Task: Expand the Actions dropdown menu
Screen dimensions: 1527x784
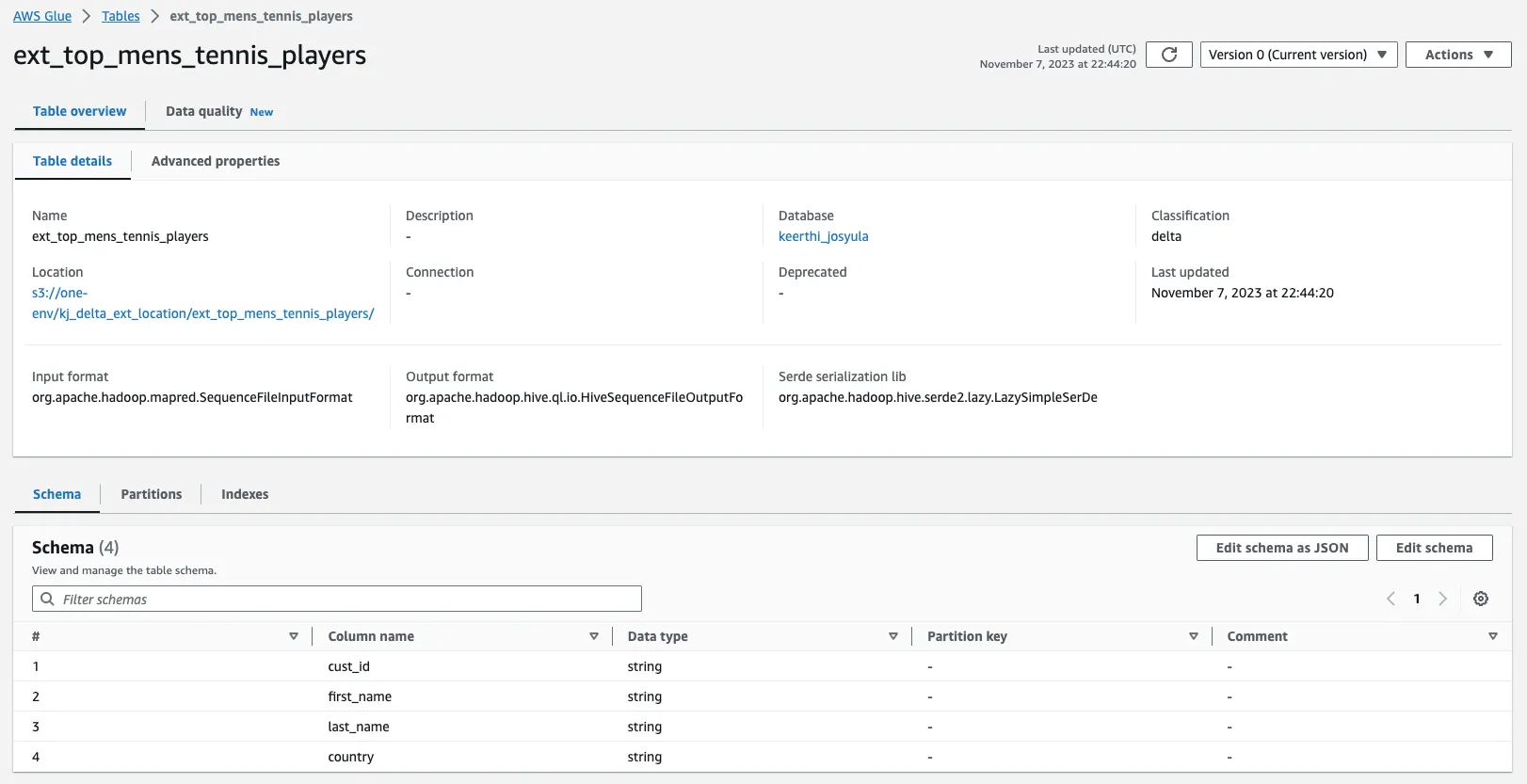Action: (x=1458, y=55)
